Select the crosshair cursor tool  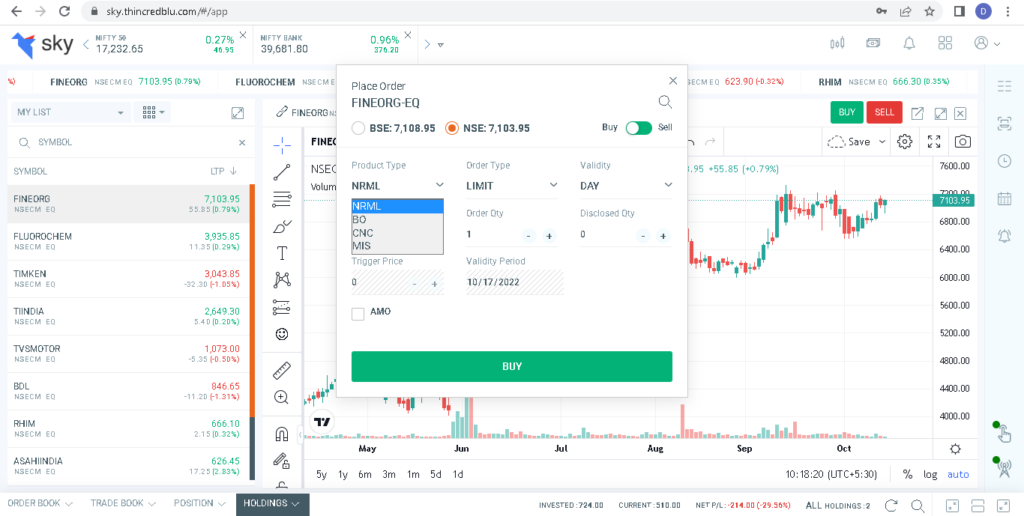[x=282, y=145]
